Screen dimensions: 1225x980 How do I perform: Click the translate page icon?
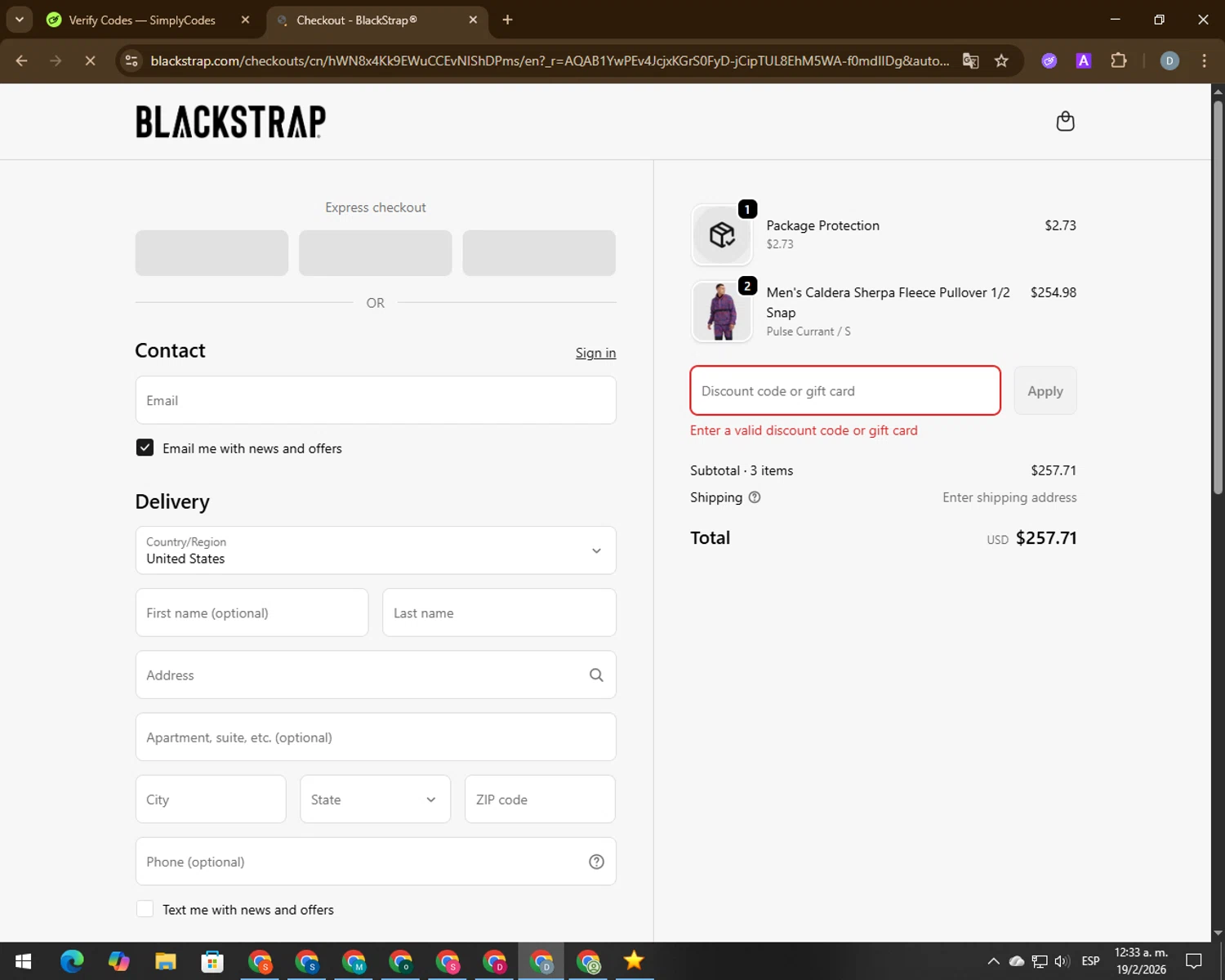tap(970, 60)
